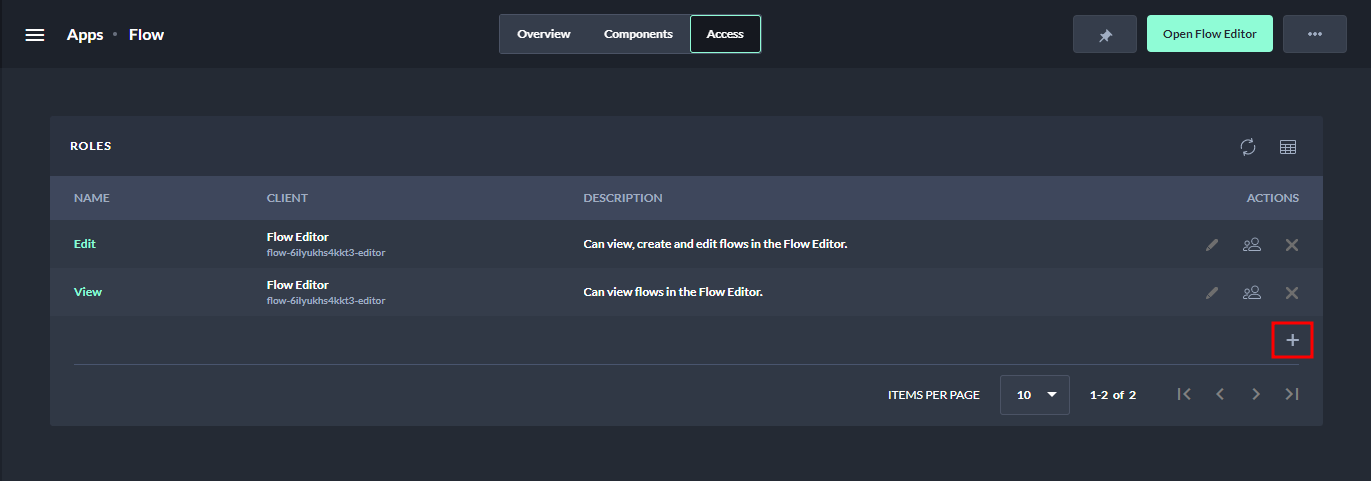Screen dimensions: 1371x481
Task: Click the pin icon button
Action: (1105, 35)
